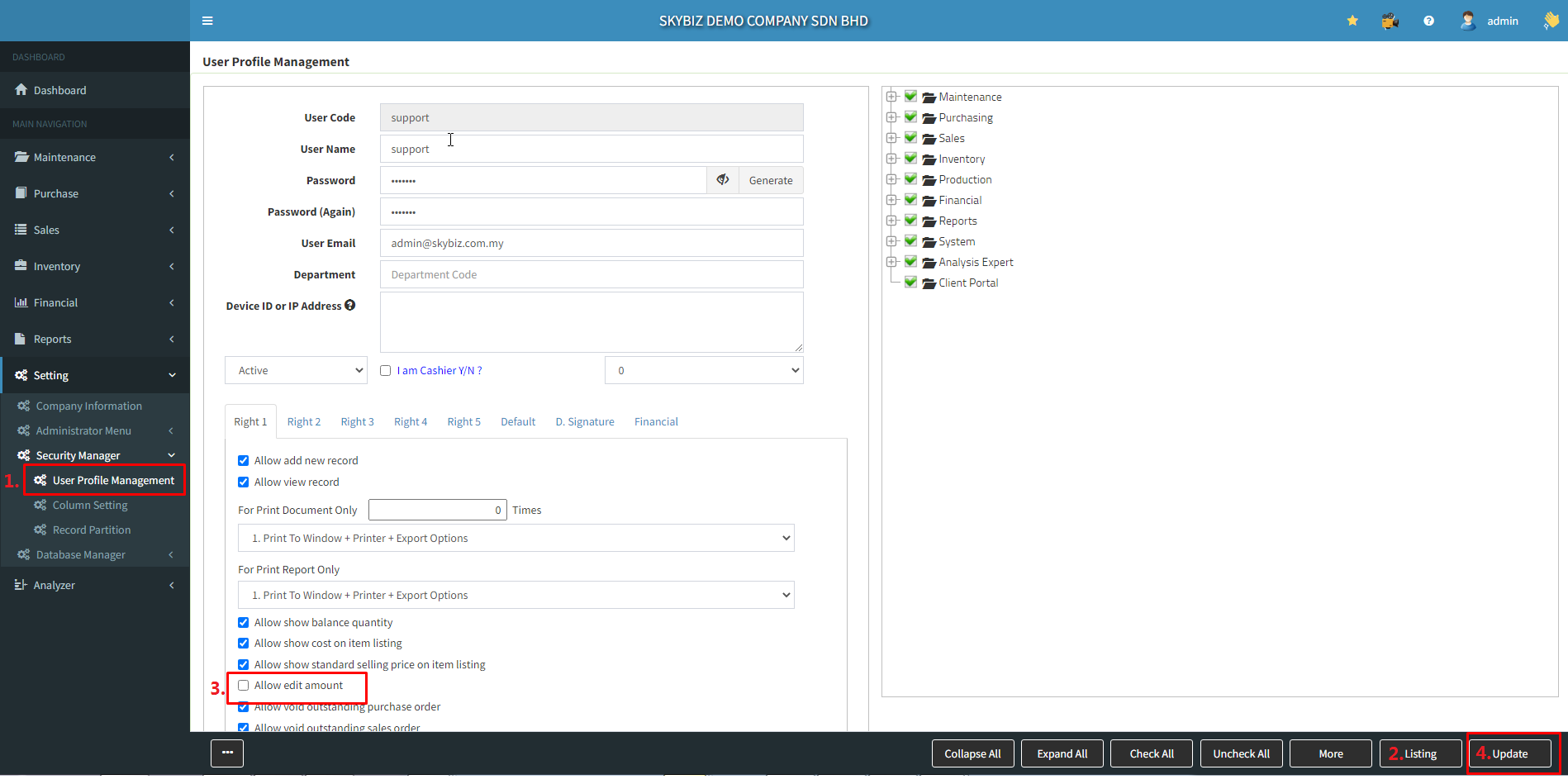Open Dashboard via home icon

21,90
